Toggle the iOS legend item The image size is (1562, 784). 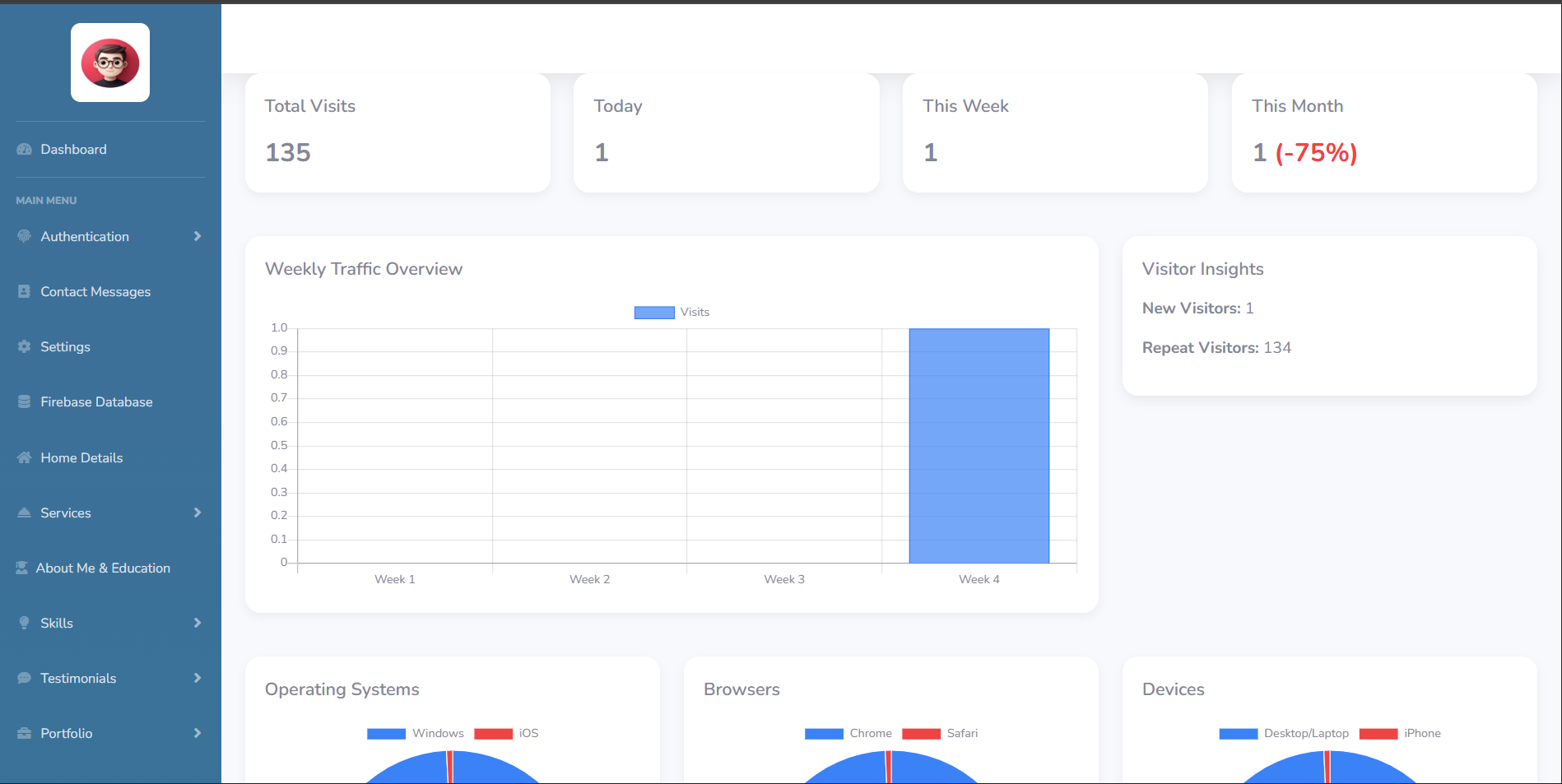click(x=506, y=734)
